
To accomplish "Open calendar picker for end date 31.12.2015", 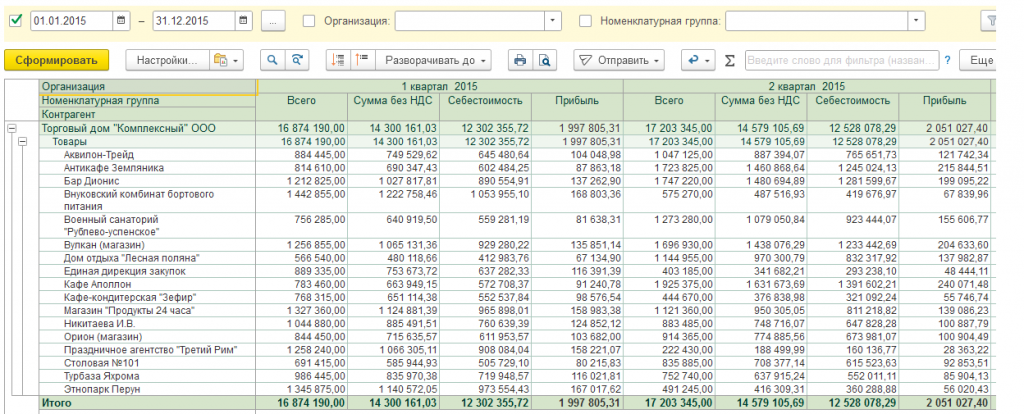I will pyautogui.click(x=245, y=20).
